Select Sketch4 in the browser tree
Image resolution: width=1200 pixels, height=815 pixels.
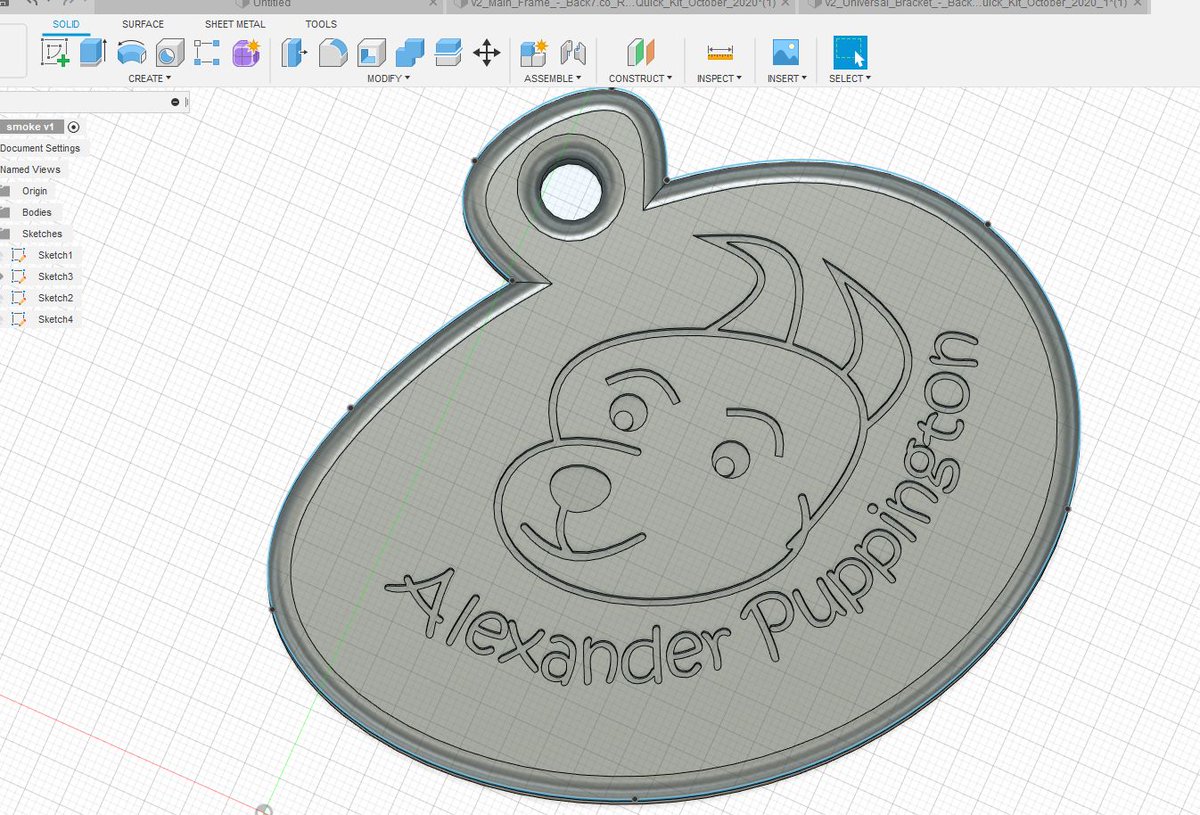click(55, 319)
